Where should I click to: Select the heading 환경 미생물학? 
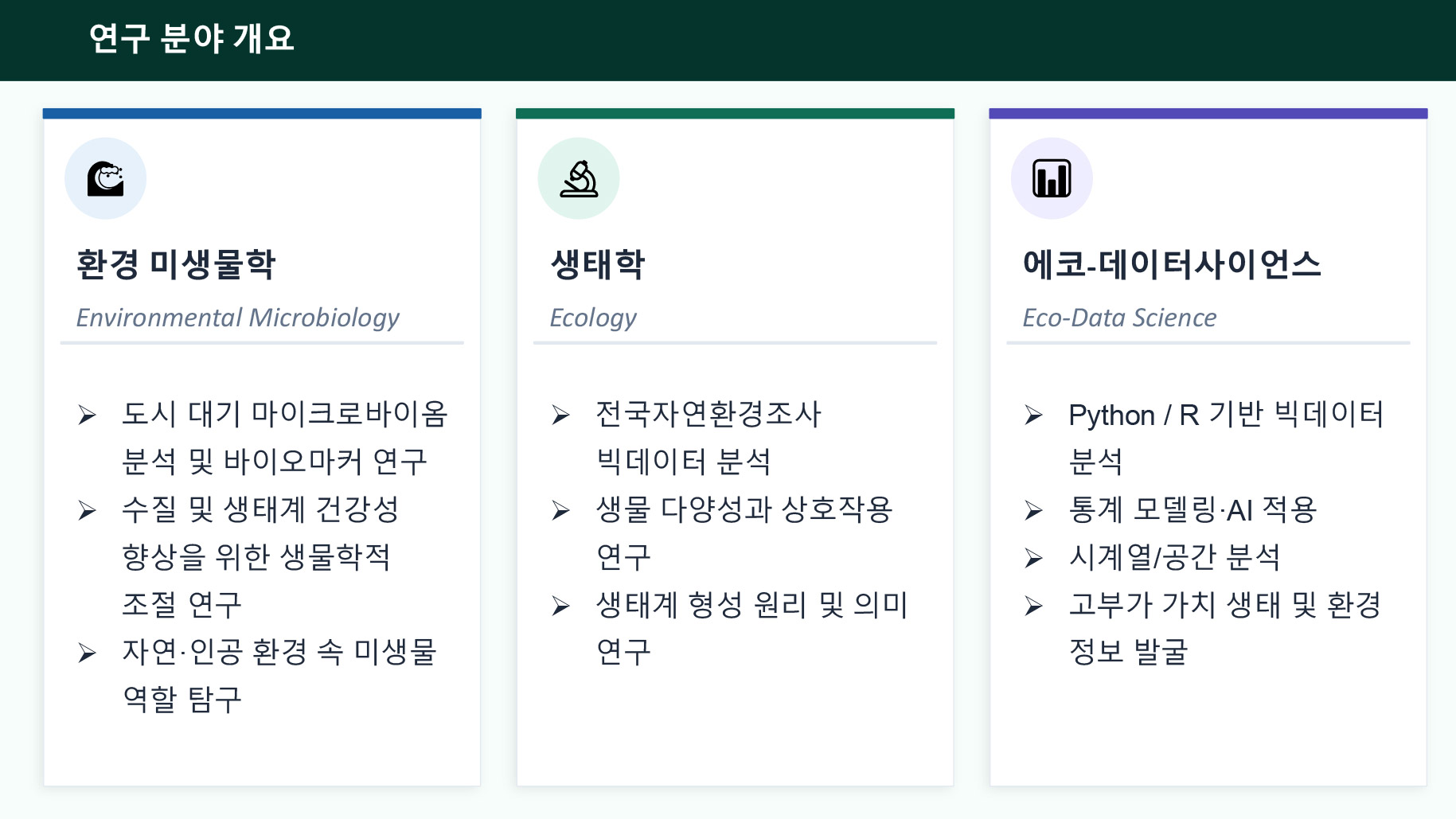[176, 264]
